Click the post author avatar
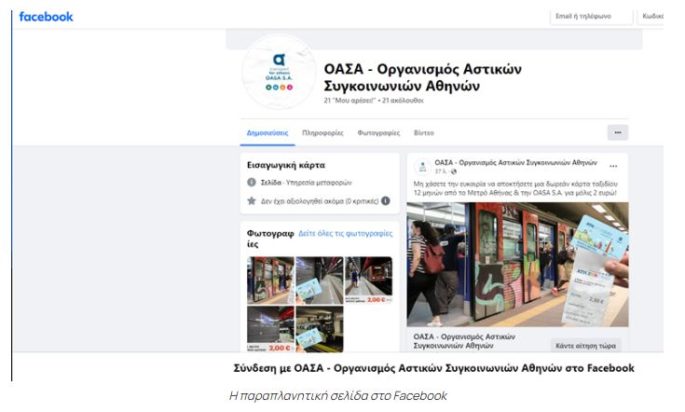 pos(422,166)
